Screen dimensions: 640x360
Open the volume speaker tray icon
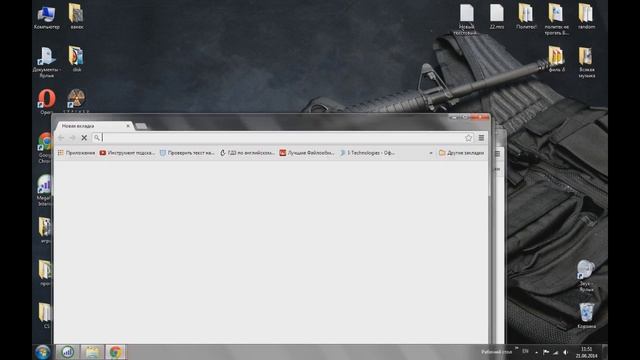pyautogui.click(x=566, y=352)
